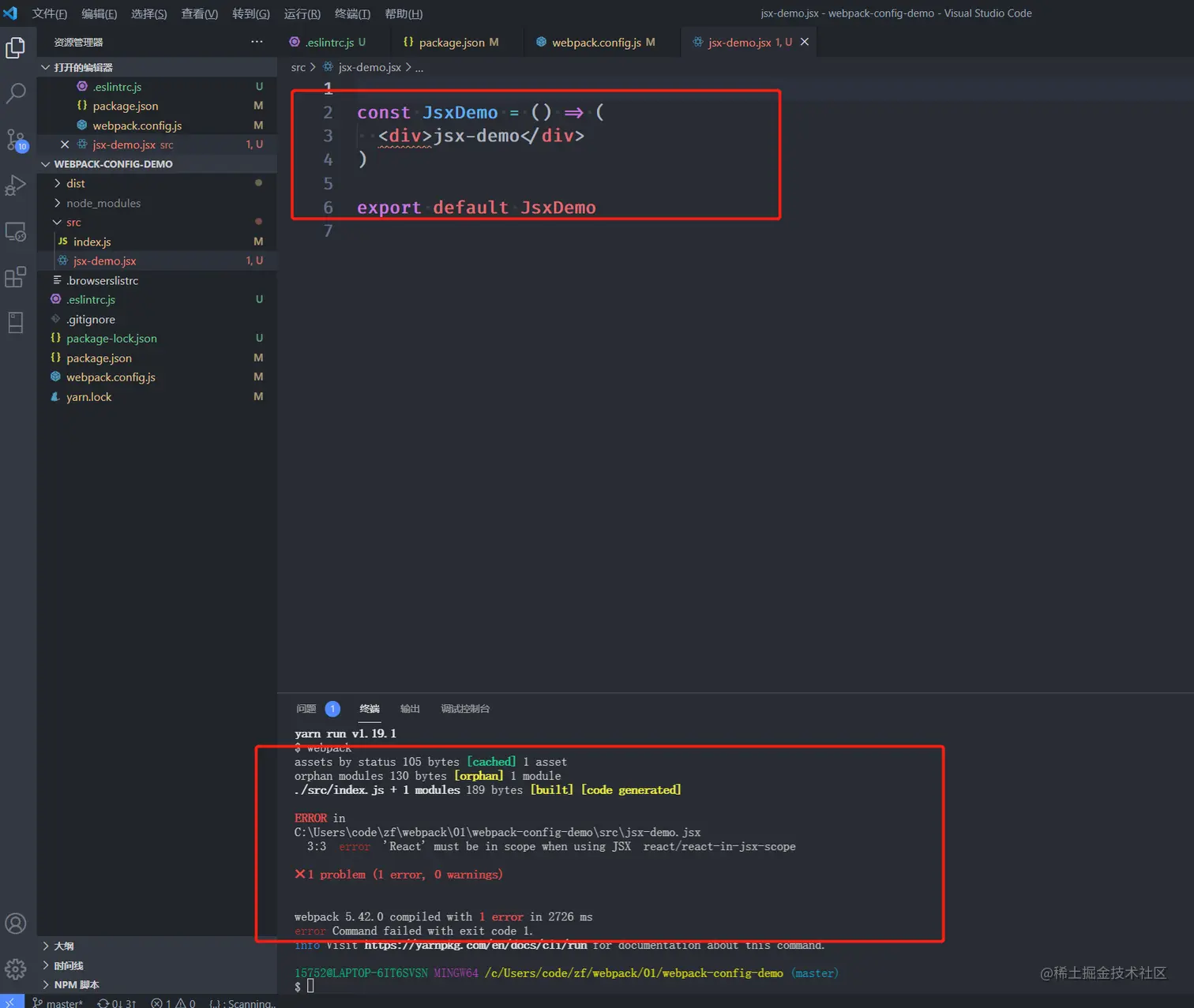
Task: Expand the 大纲 outline section
Action: click(157, 946)
